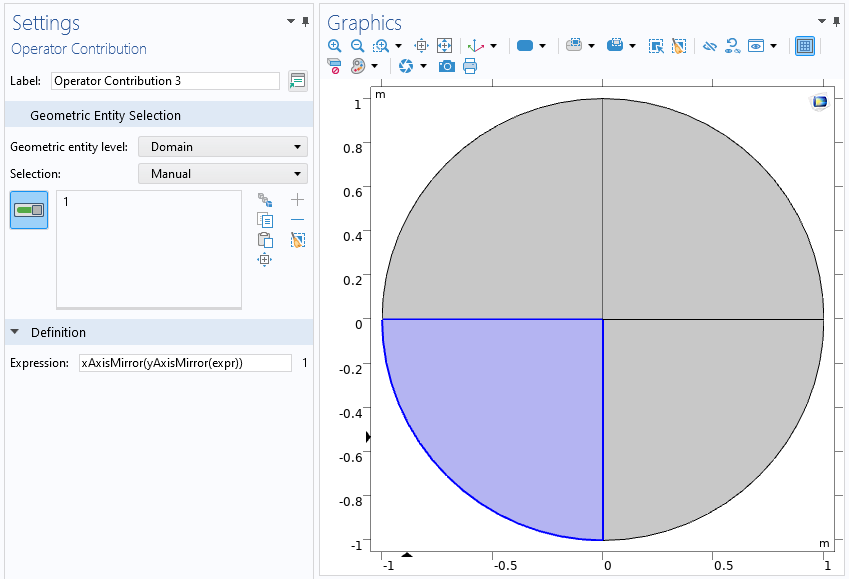
Task: Zoom in on the Graphics view
Action: coord(334,46)
